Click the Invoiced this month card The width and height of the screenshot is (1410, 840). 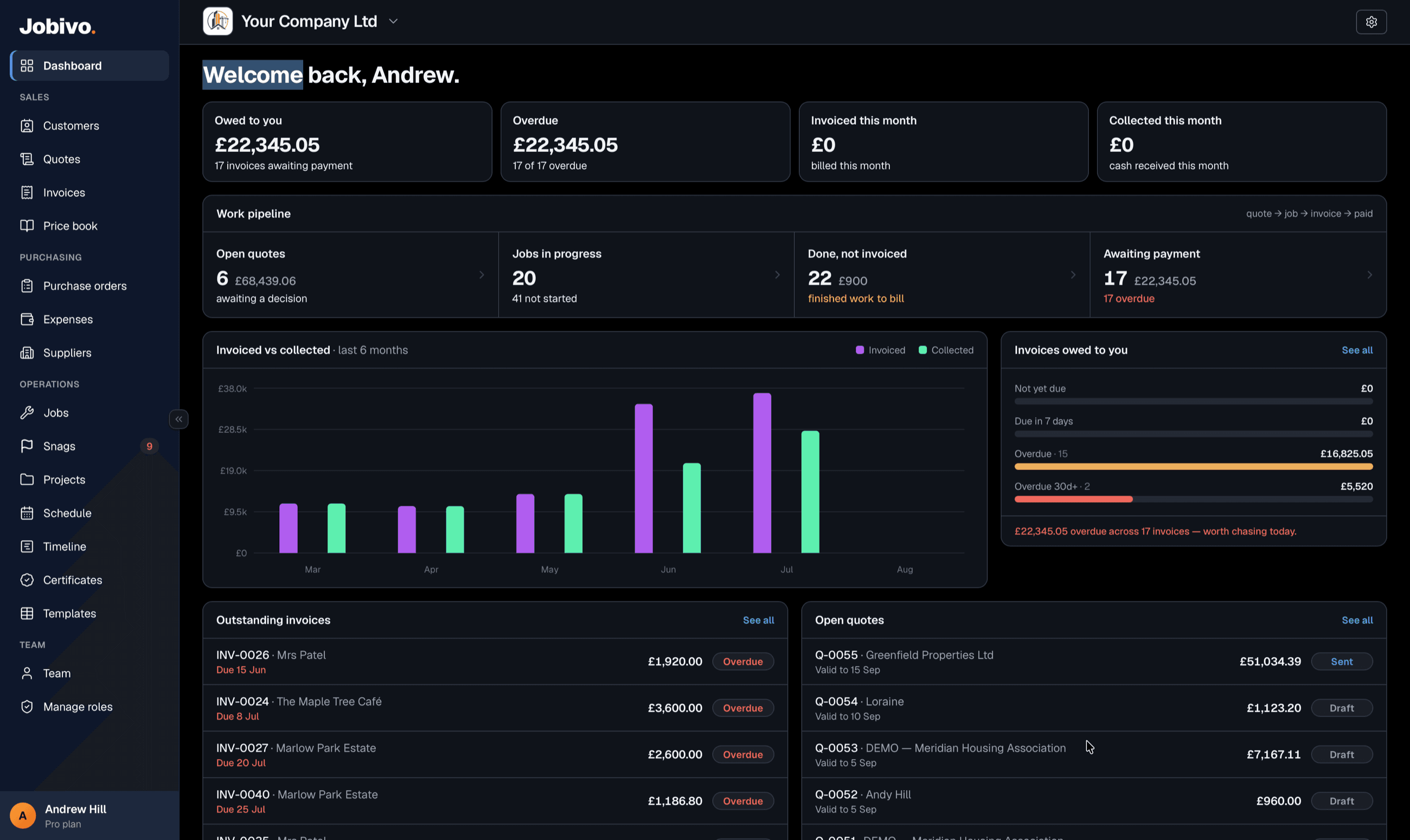point(944,142)
